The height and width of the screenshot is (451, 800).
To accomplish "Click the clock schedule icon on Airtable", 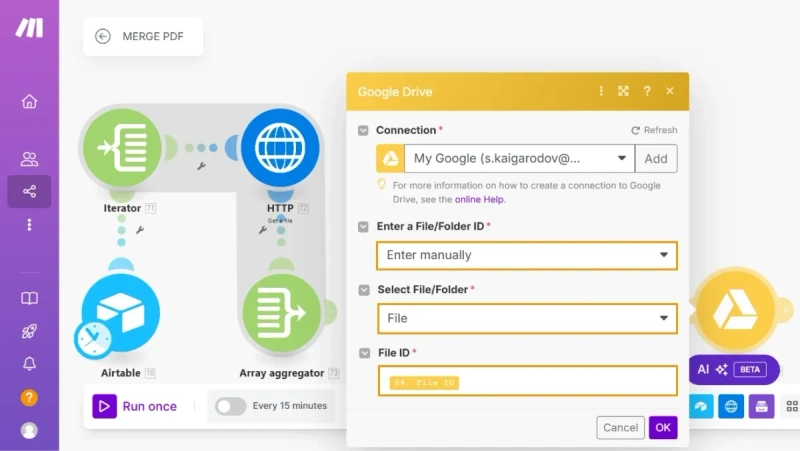I will point(93,338).
